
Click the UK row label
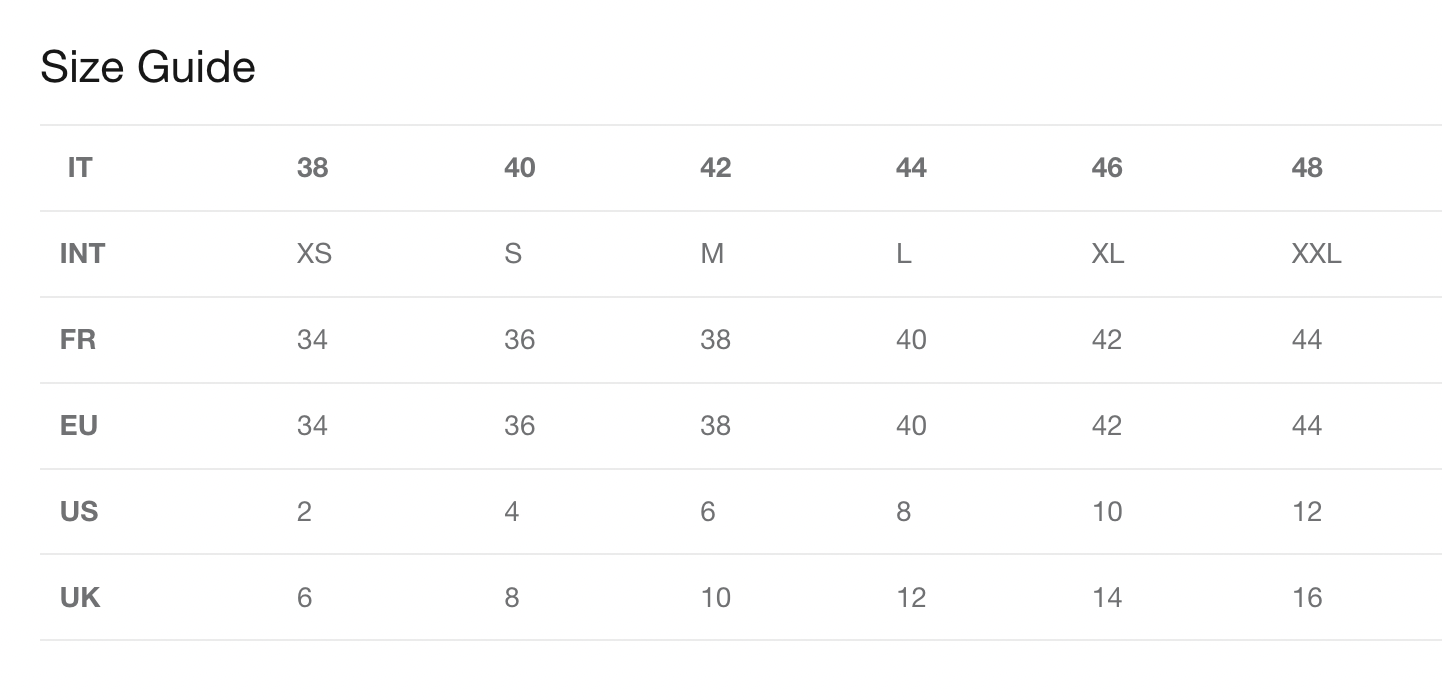(80, 598)
